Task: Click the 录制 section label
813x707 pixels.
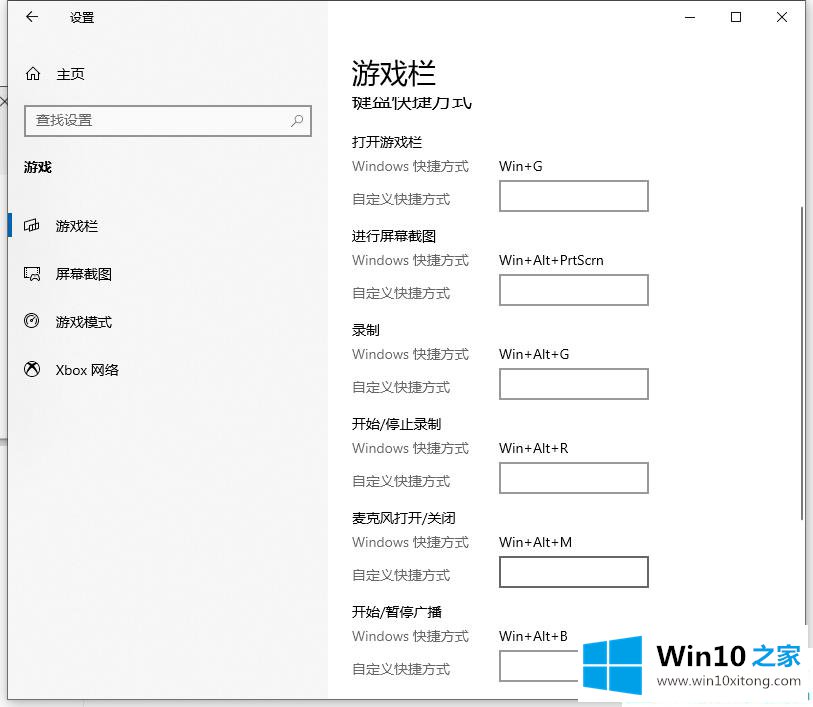Action: click(x=366, y=330)
